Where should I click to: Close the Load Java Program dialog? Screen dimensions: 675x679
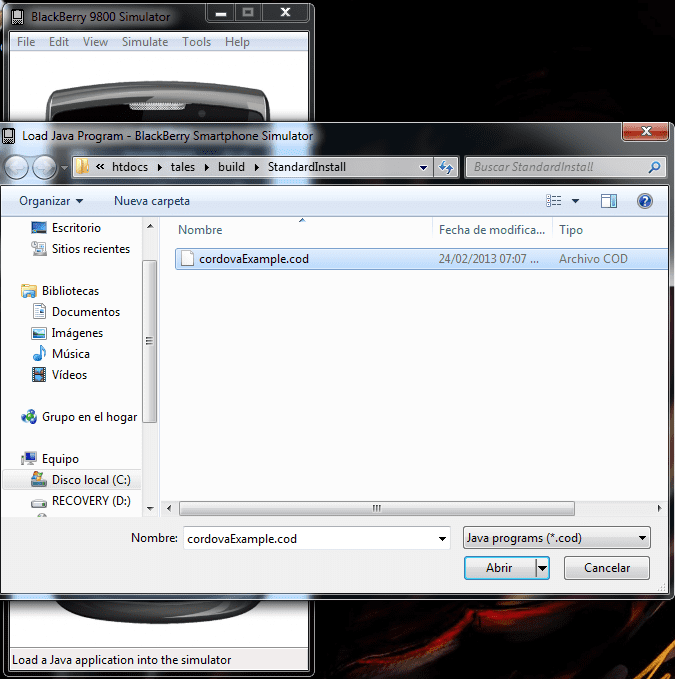(646, 131)
